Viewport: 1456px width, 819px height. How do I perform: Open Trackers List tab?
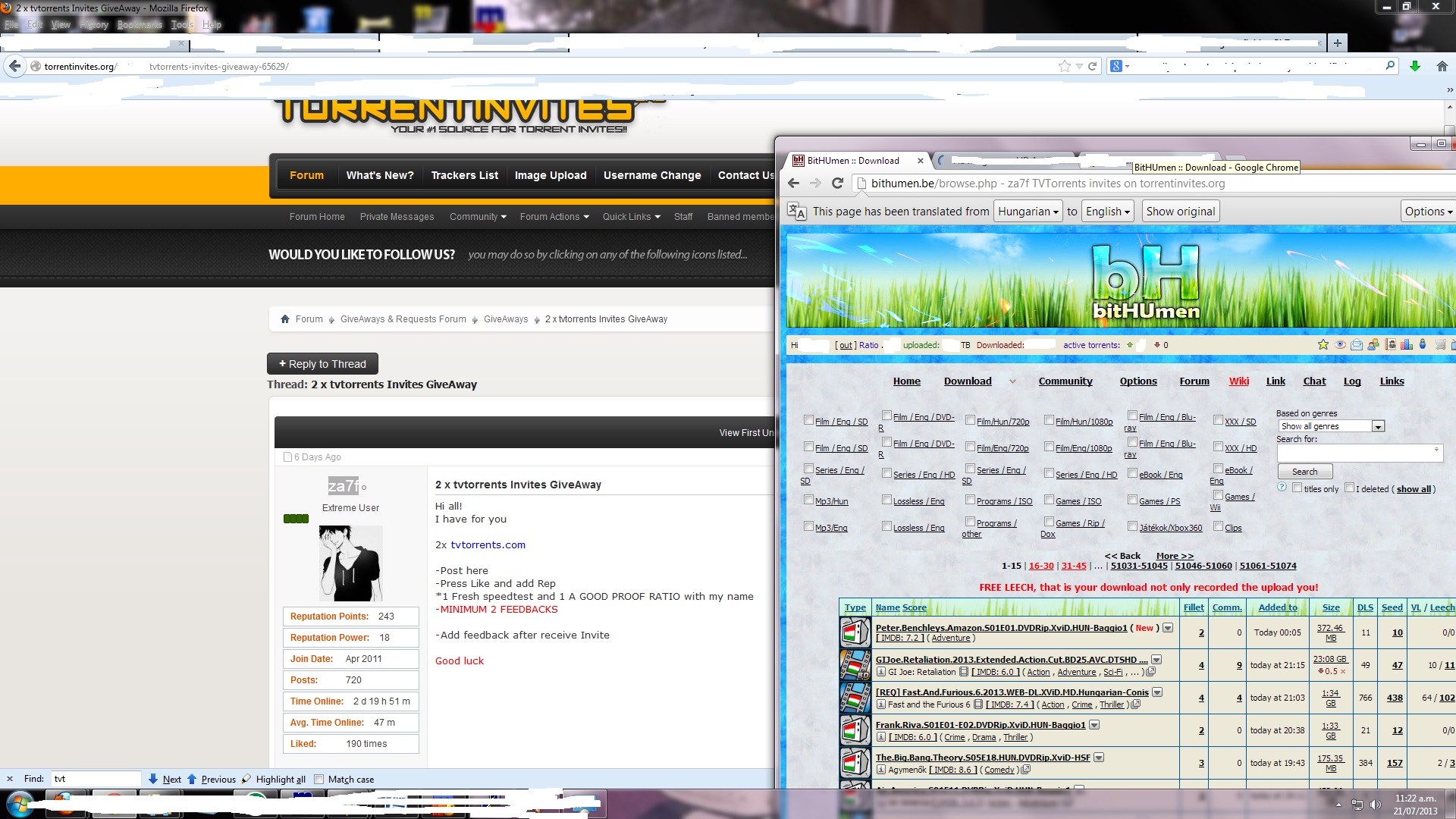465,175
